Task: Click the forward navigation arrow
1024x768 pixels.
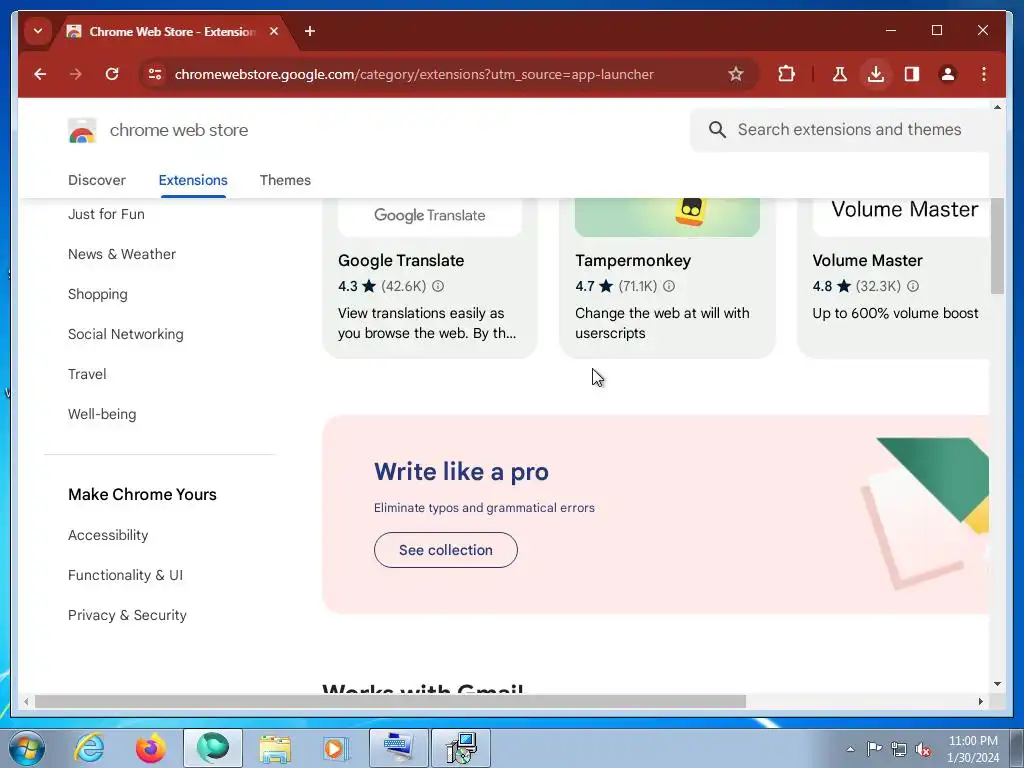Action: [76, 74]
